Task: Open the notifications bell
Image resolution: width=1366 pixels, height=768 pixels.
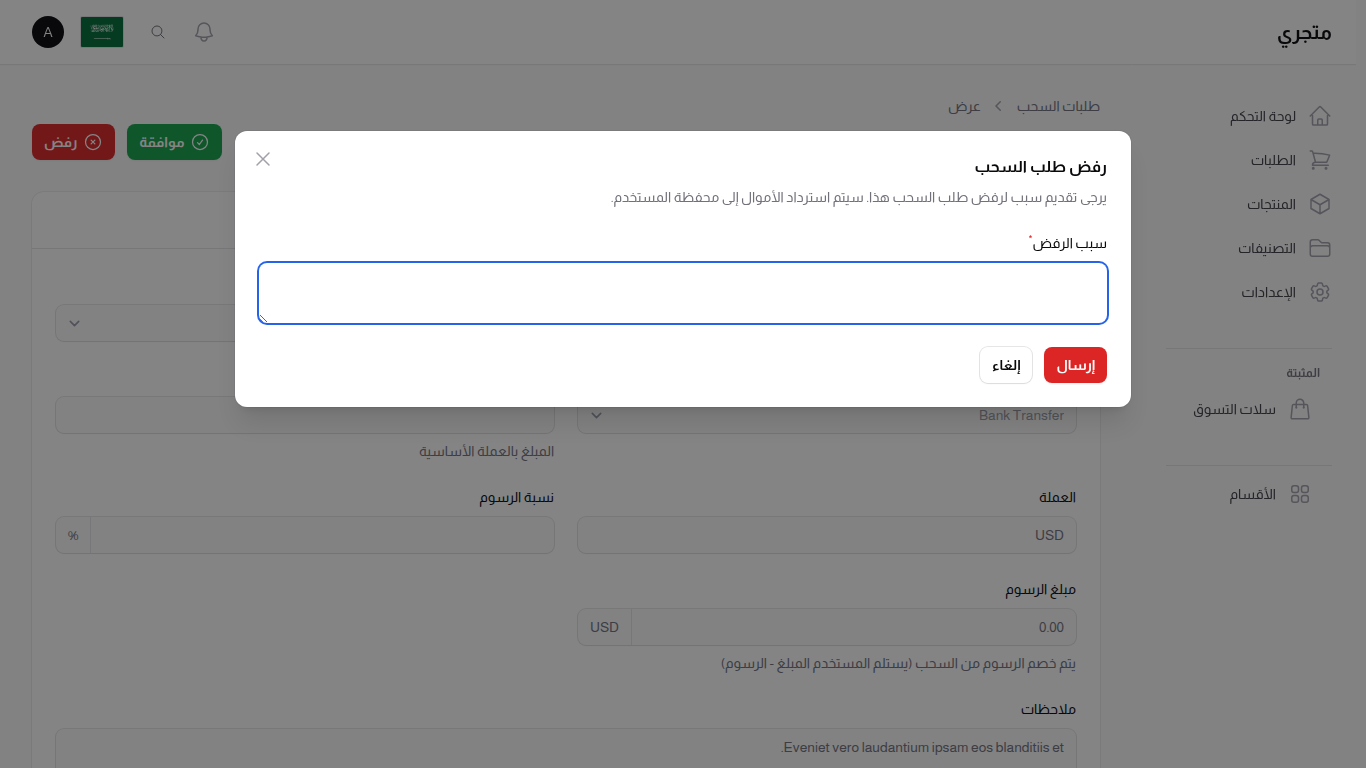Action: [x=203, y=31]
